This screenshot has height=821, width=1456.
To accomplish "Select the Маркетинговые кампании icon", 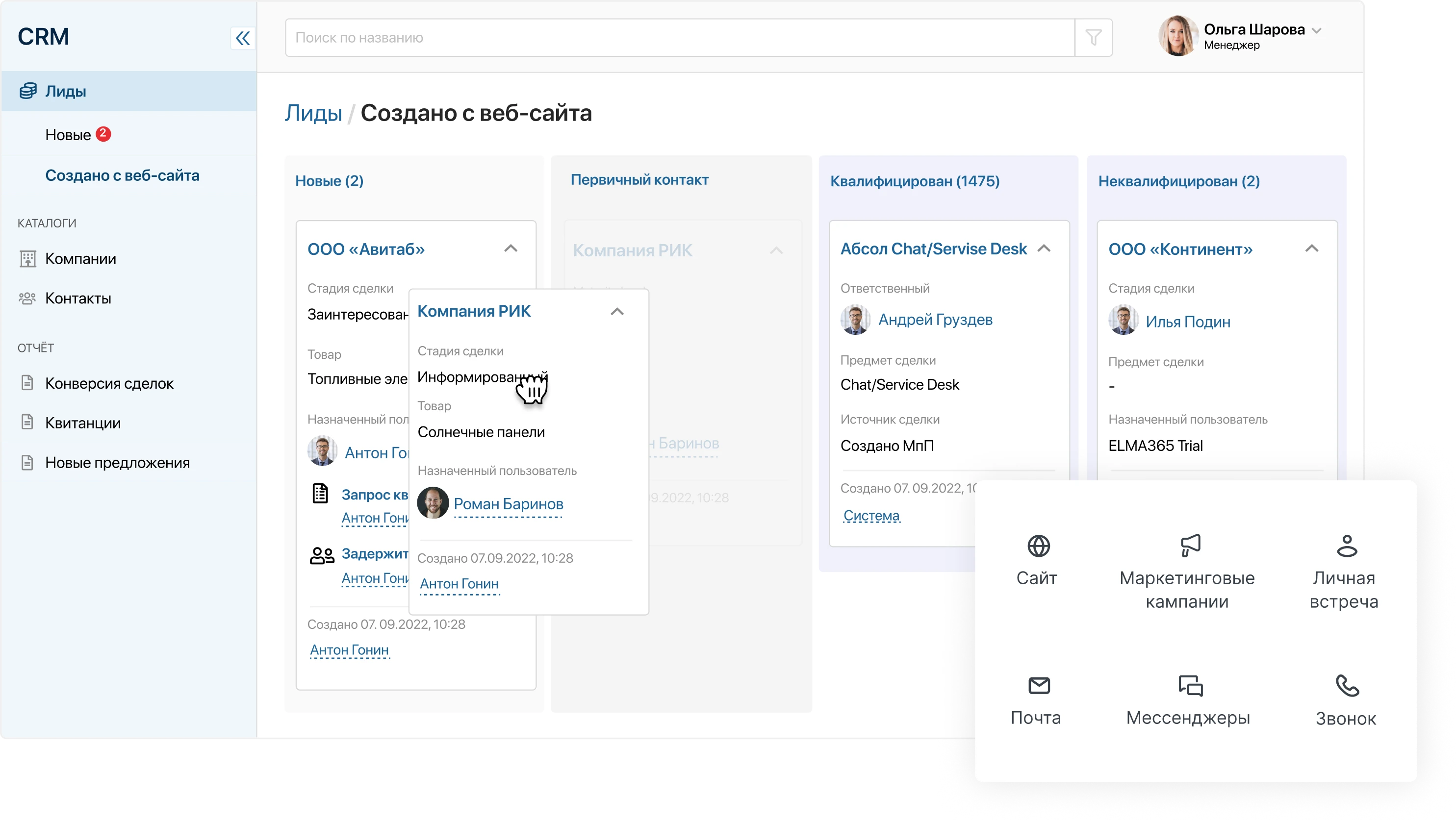I will pyautogui.click(x=1190, y=544).
